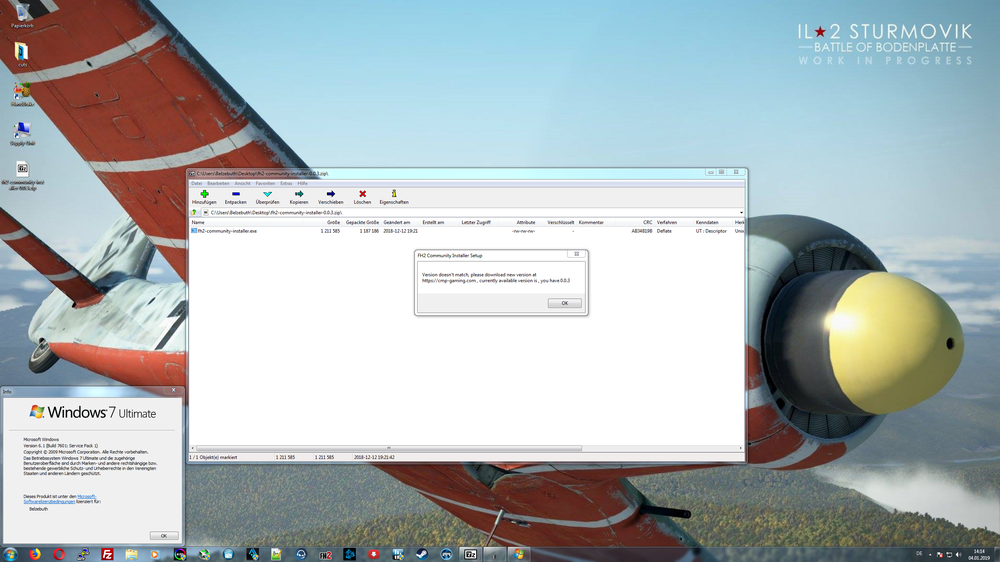Click the Action Center flag tray icon

coord(939,555)
